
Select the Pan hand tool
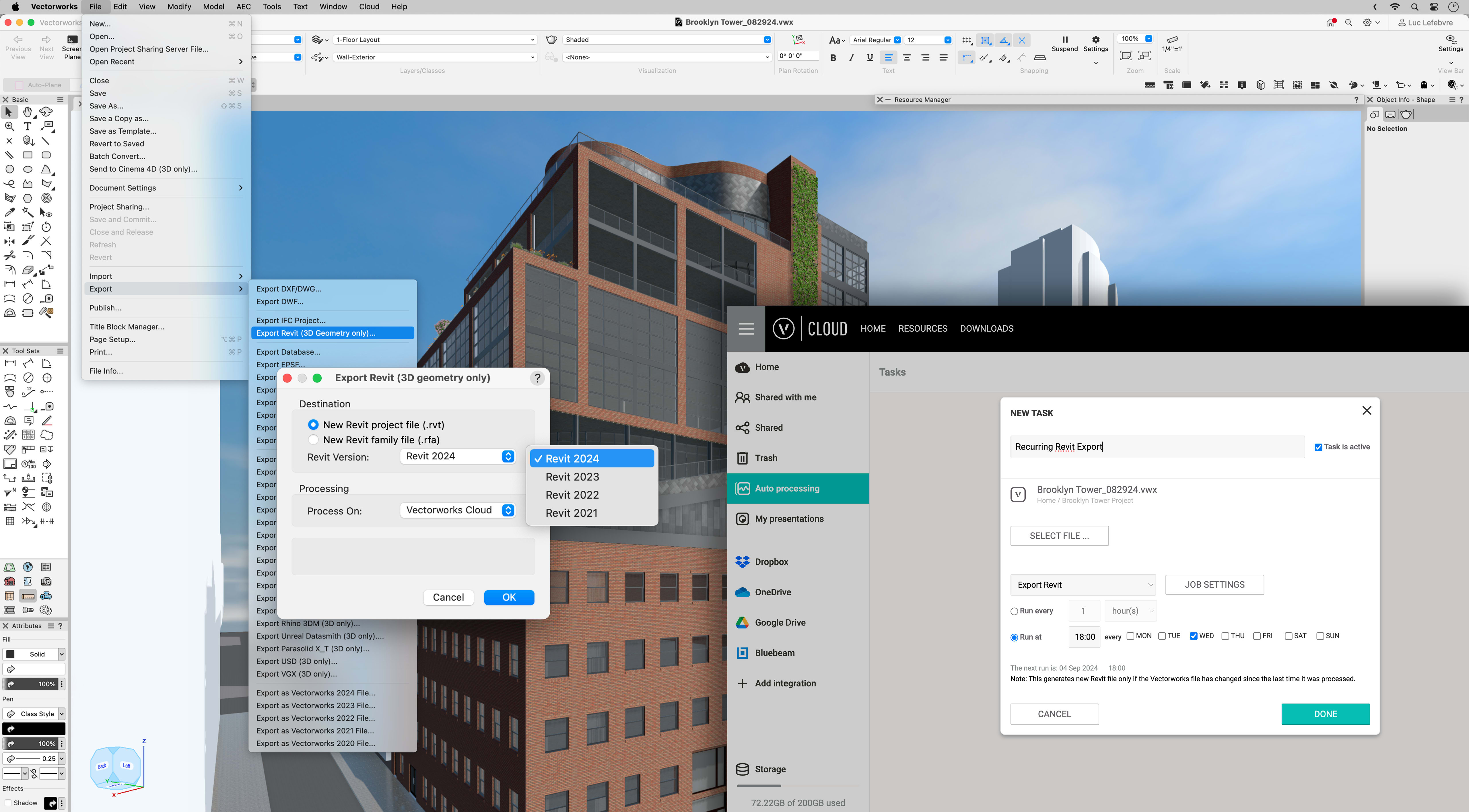click(x=27, y=112)
